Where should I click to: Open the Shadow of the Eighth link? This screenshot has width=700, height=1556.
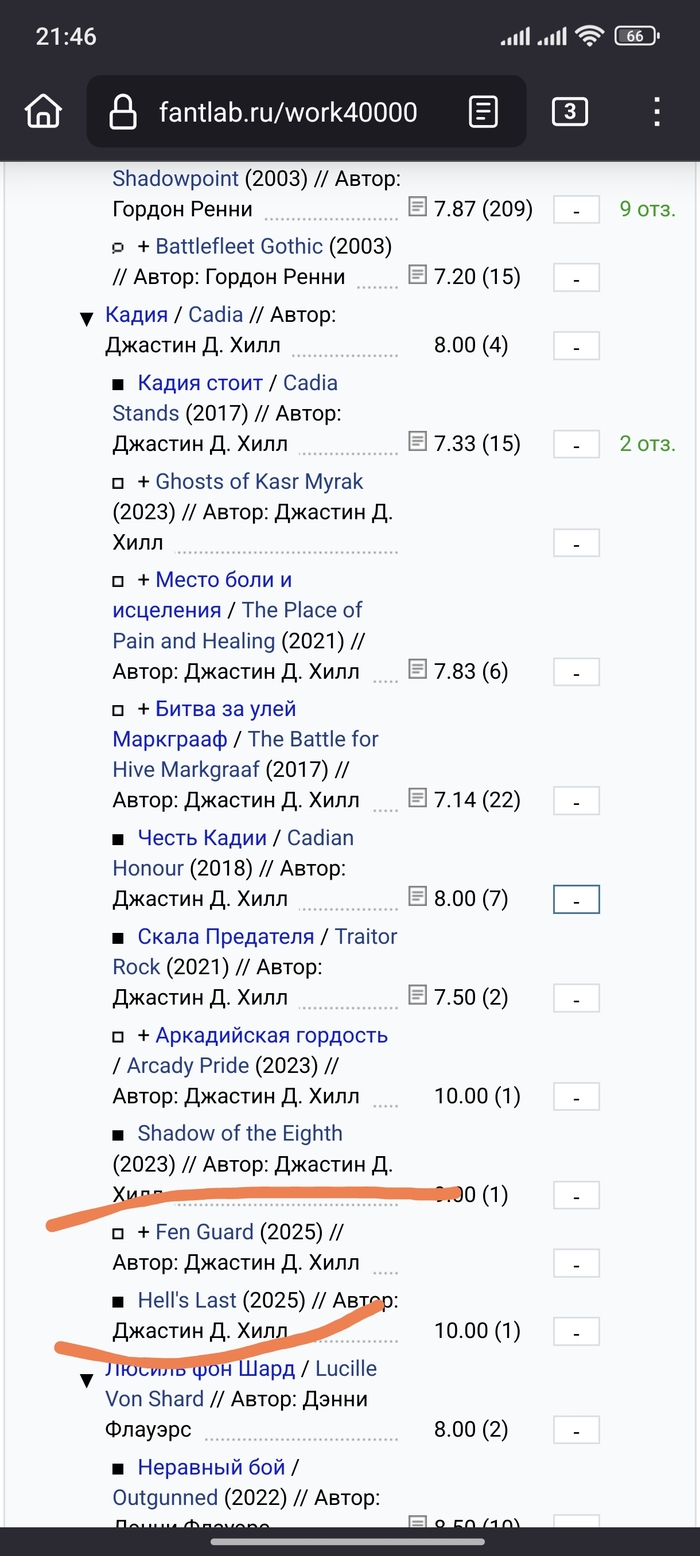point(240,1133)
